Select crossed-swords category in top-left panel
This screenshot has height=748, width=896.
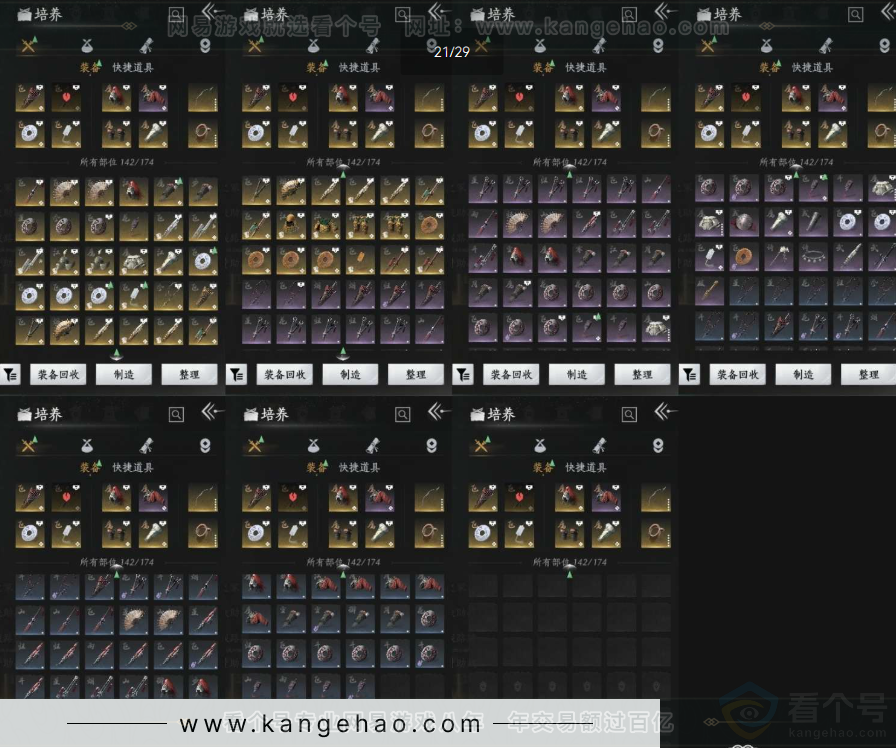(x=29, y=45)
